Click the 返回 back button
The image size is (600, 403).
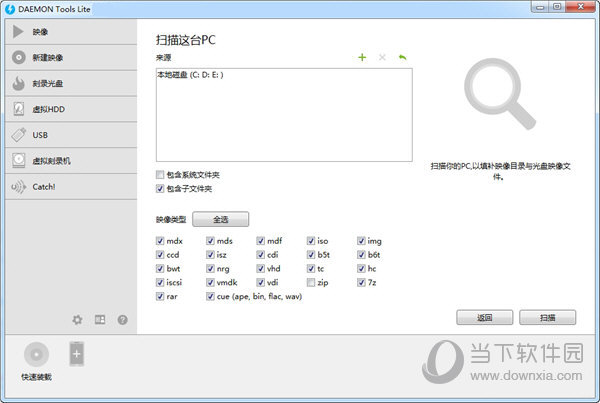tap(484, 317)
